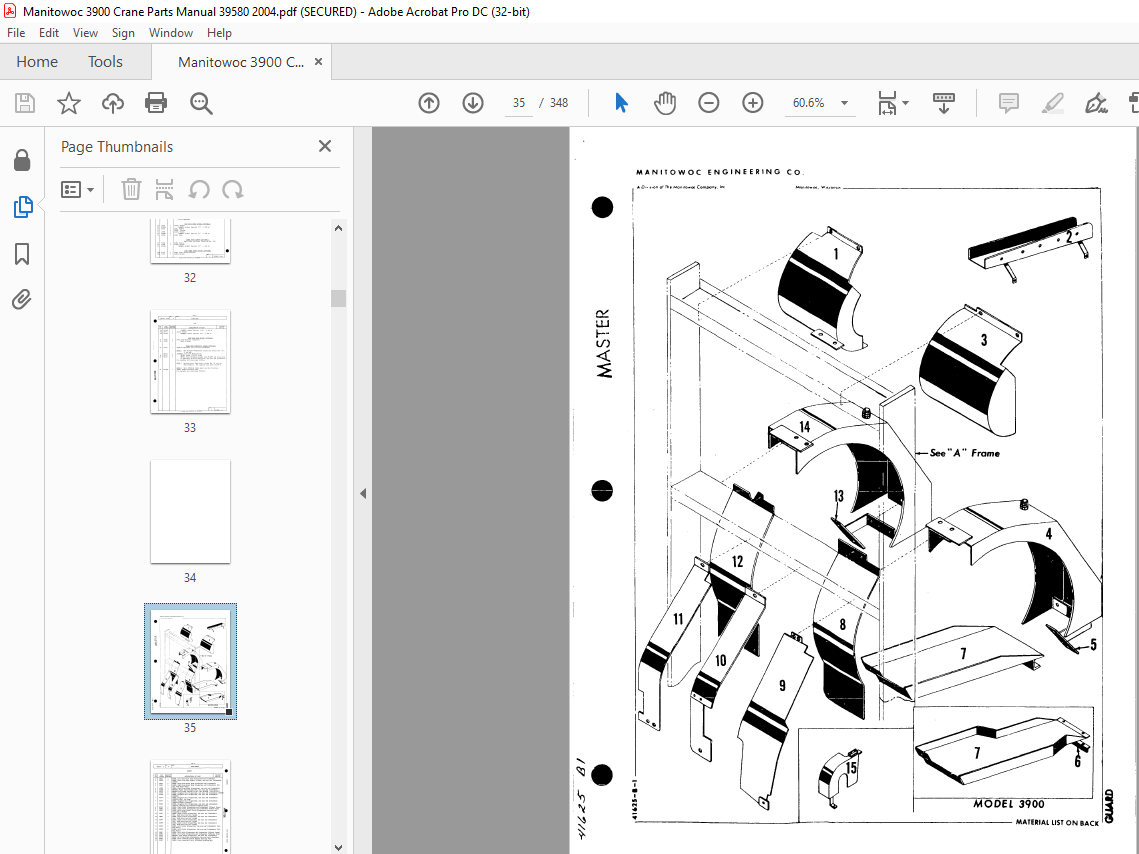This screenshot has width=1139, height=854.
Task: Open the File menu
Action: (16, 33)
